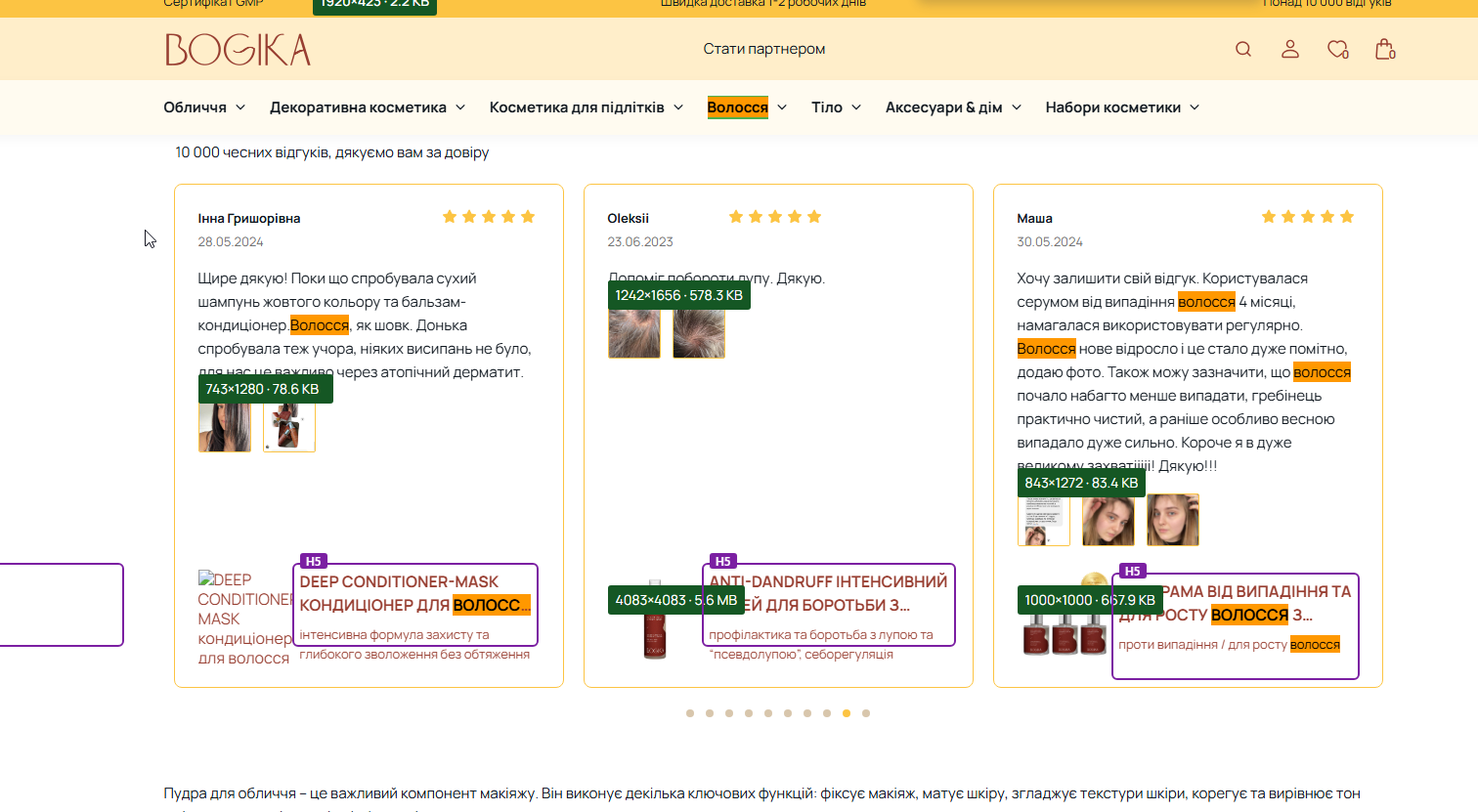Open the shopping bag cart icon

point(1385,49)
